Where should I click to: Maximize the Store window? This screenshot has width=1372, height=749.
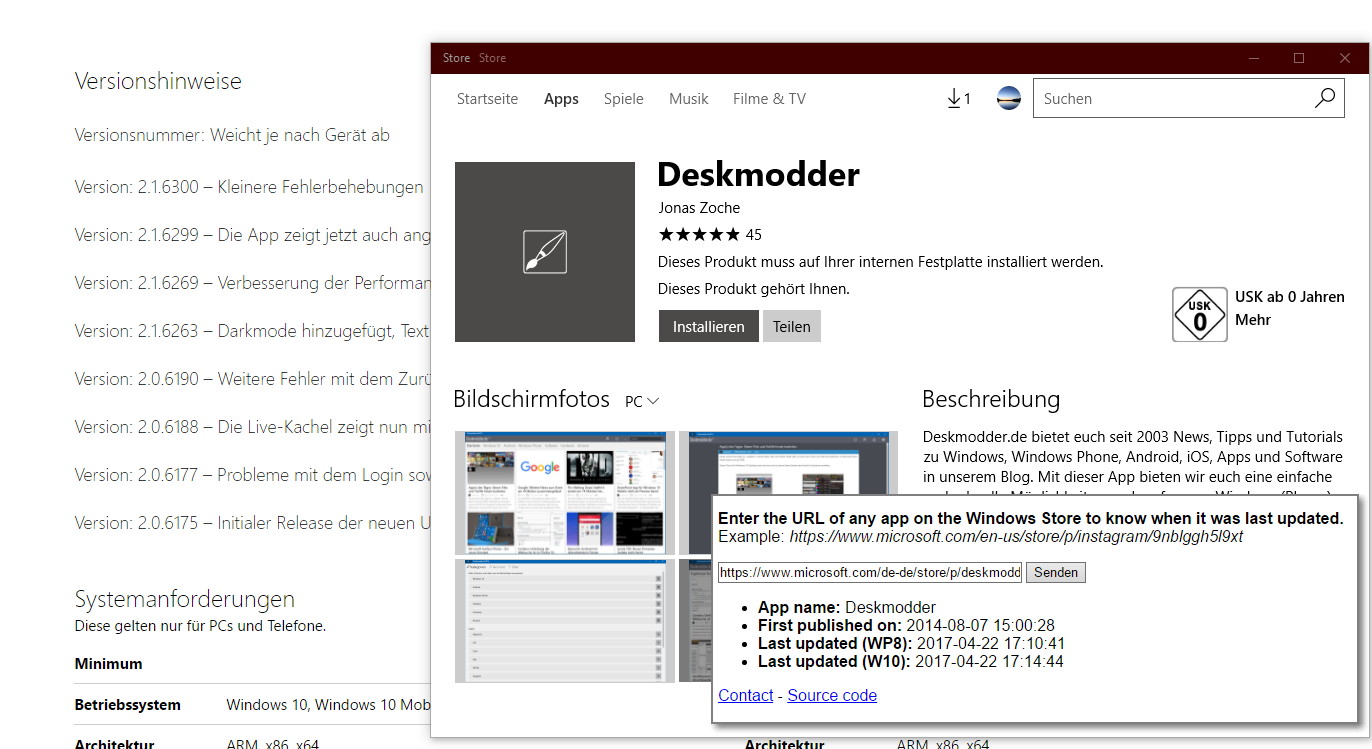pos(1299,58)
